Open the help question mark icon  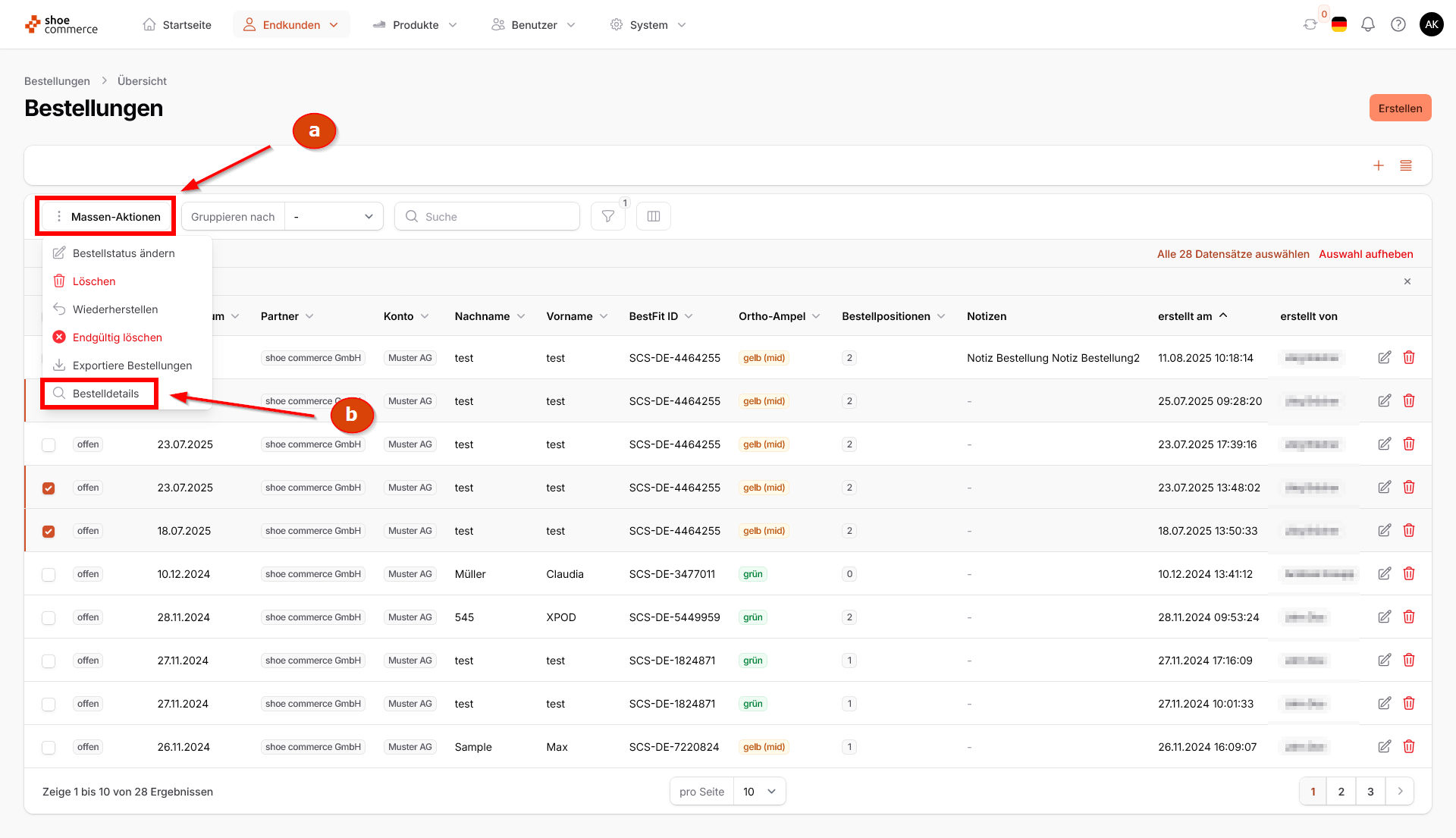(1398, 24)
